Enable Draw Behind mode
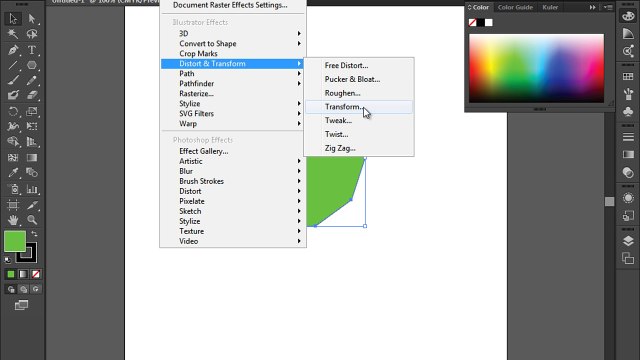This screenshot has width=640, height=360. [x=23, y=289]
